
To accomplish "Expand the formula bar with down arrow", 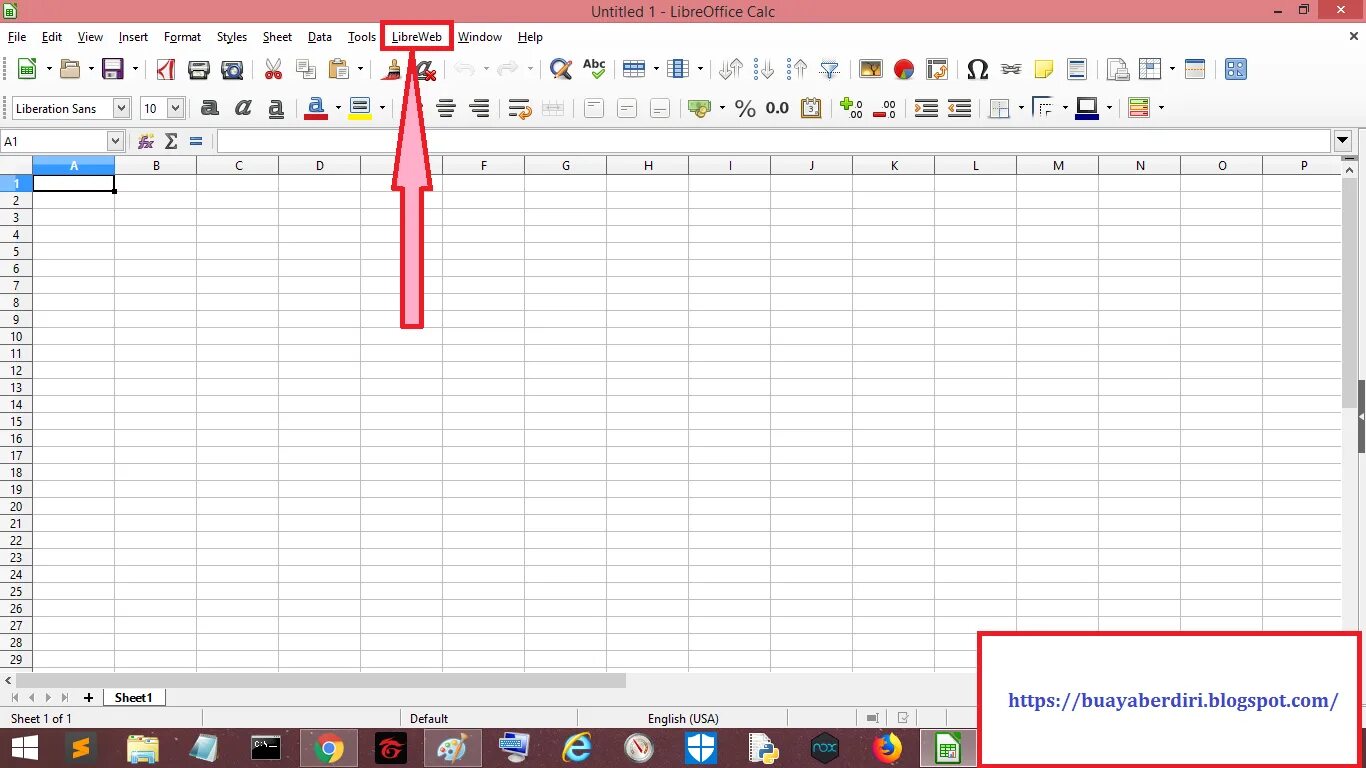I will (1343, 142).
